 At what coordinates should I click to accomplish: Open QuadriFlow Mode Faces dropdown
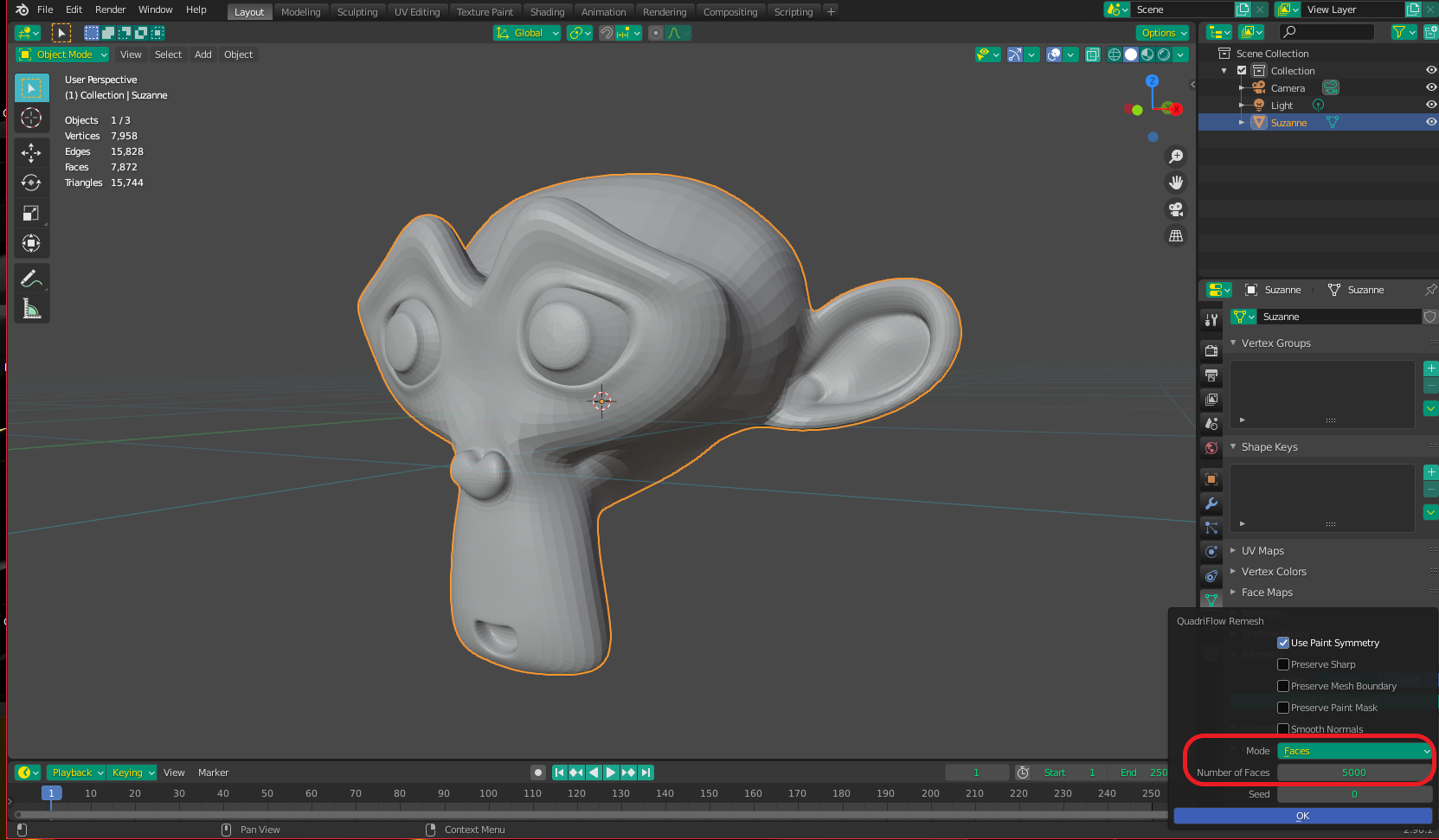[x=1354, y=751]
